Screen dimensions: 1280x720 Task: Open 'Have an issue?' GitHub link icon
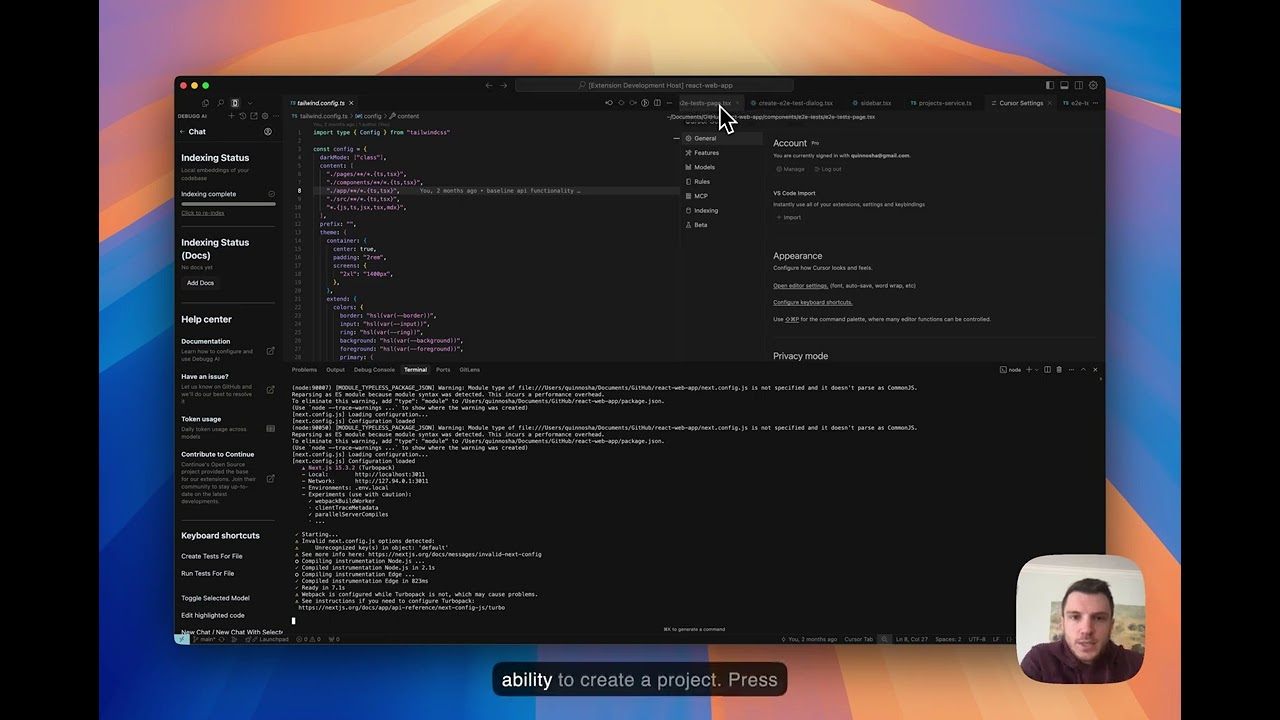tap(270, 390)
